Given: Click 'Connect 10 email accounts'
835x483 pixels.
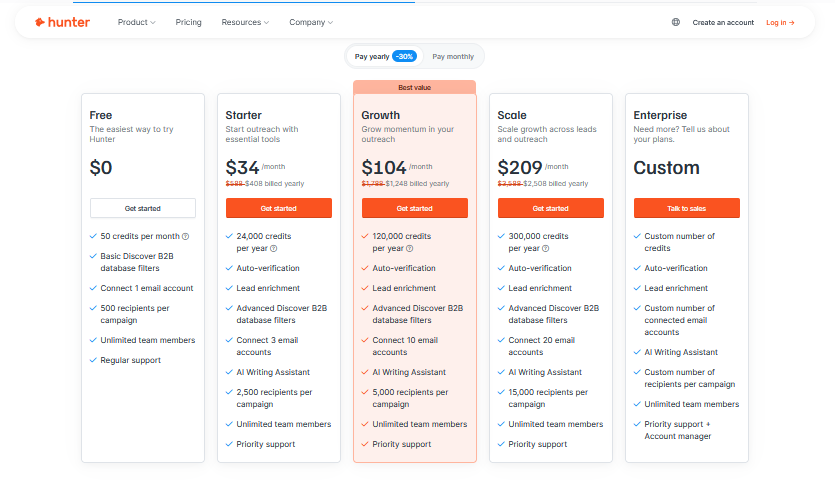Looking at the screenshot, I should [405, 346].
